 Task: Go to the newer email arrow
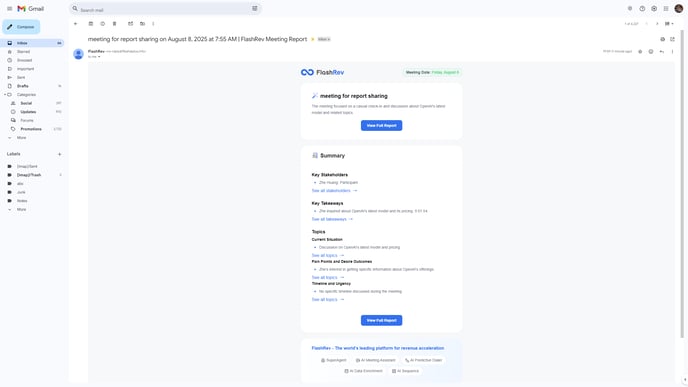pyautogui.click(x=646, y=24)
